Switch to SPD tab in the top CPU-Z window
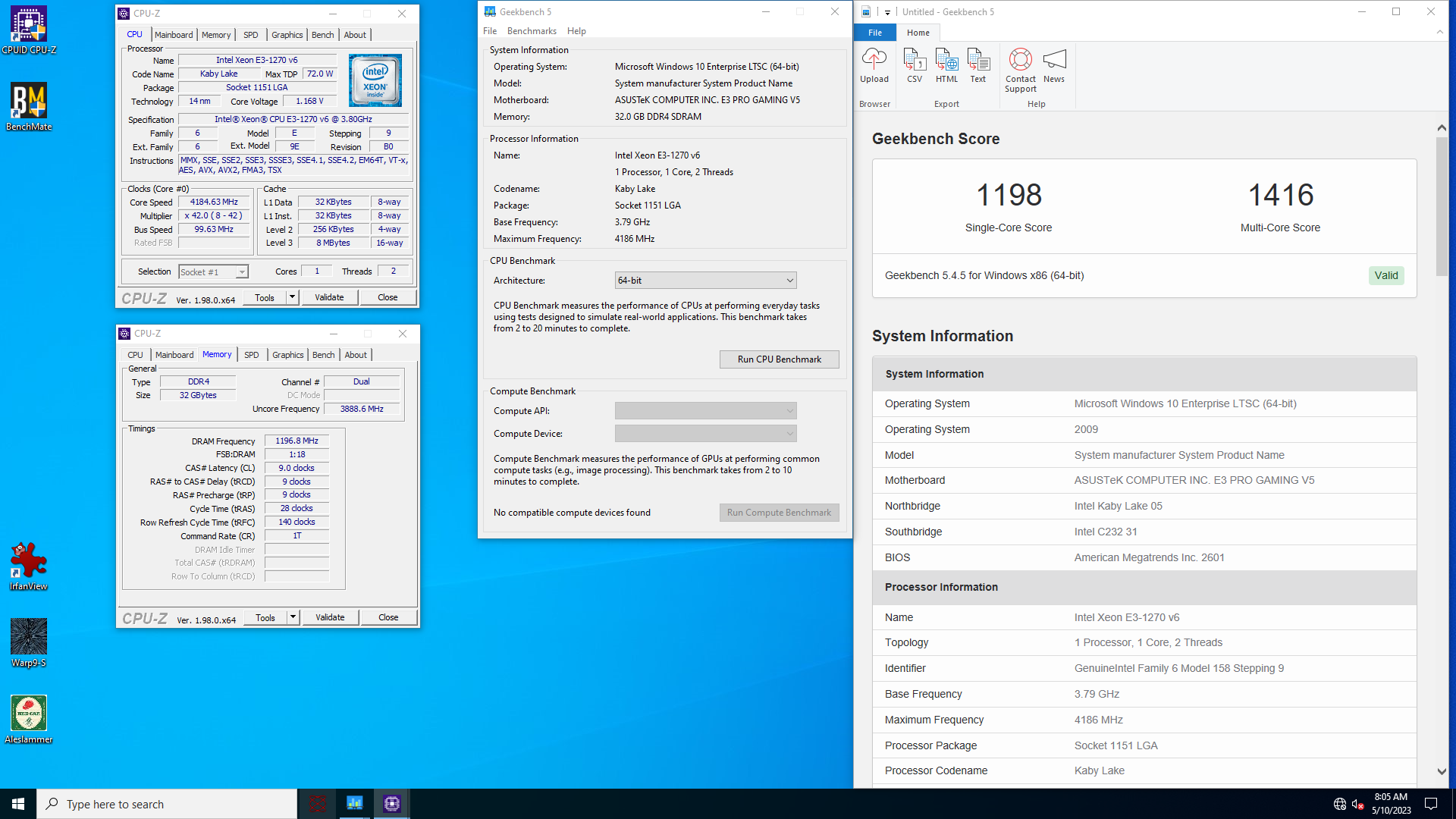 [x=251, y=35]
